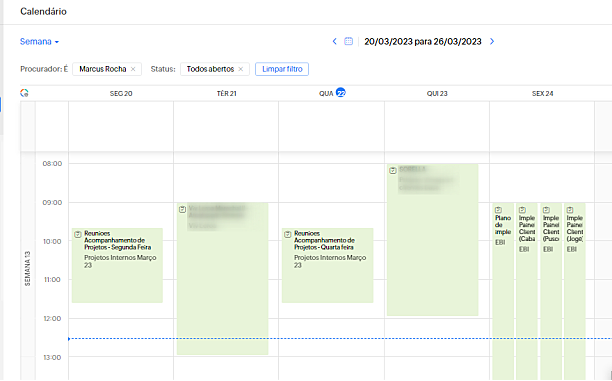This screenshot has width=612, height=381.
Task: Click the calendar sync icon beside SEG 20
Action: 24,93
